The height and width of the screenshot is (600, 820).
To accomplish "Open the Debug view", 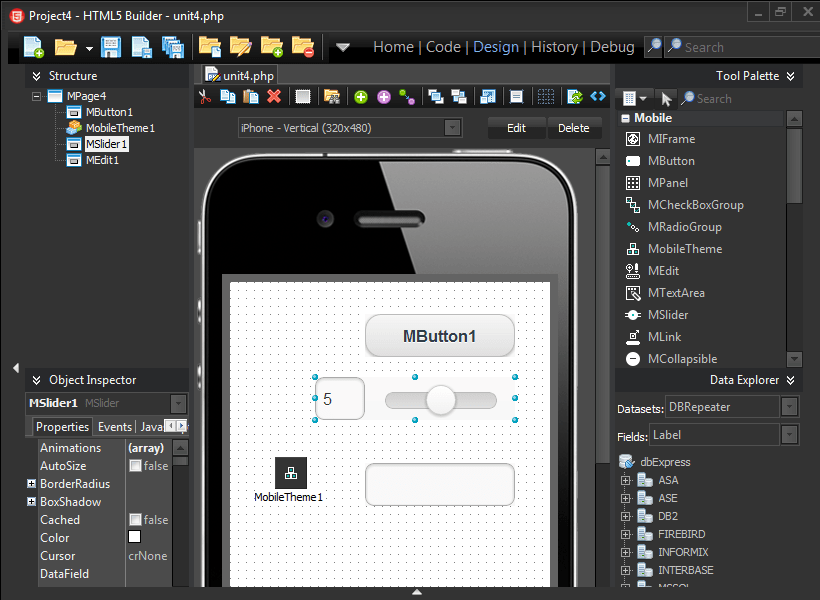I will tap(612, 47).
